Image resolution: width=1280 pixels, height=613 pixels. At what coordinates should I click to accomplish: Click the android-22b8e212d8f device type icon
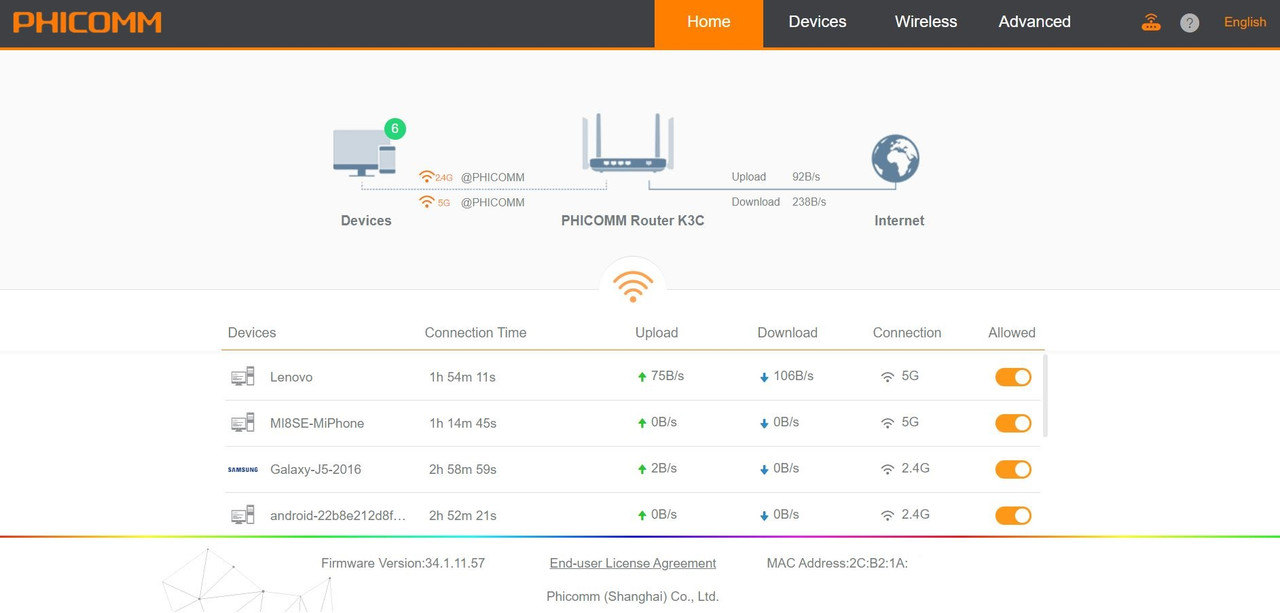pos(243,515)
